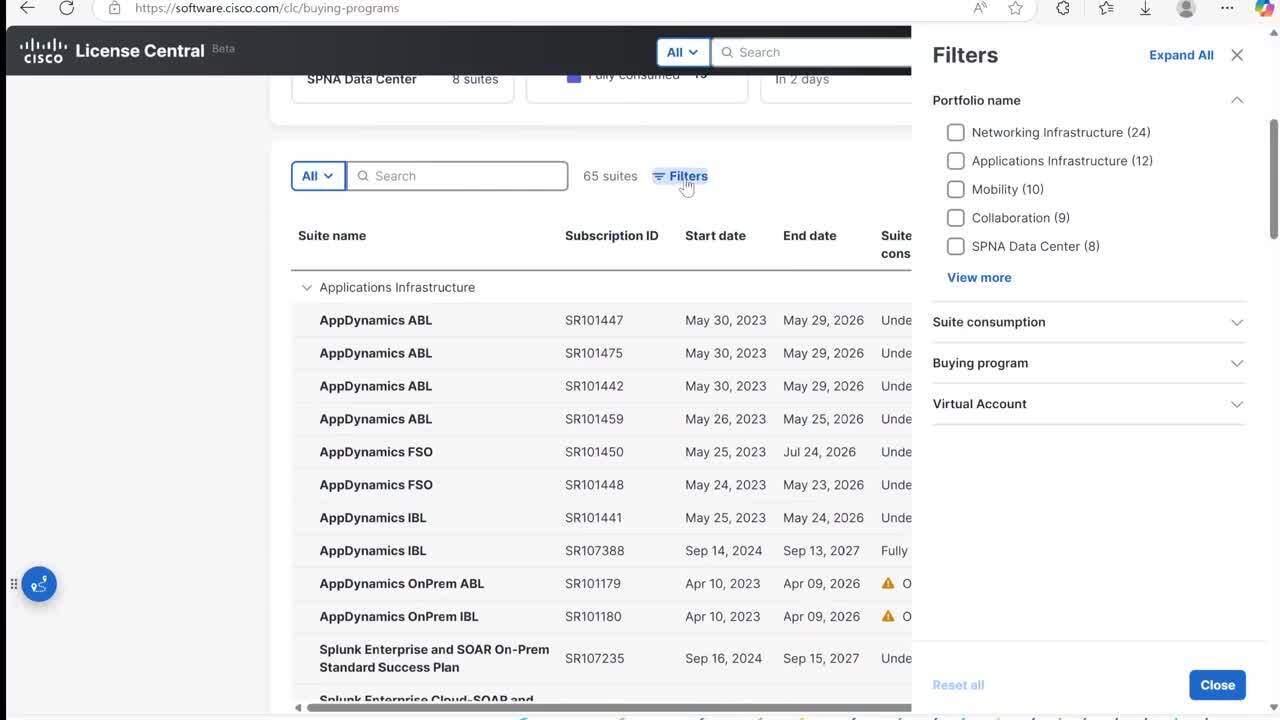This screenshot has width=1280, height=720.
Task: Click subscription ID SR107235
Action: click(595, 658)
